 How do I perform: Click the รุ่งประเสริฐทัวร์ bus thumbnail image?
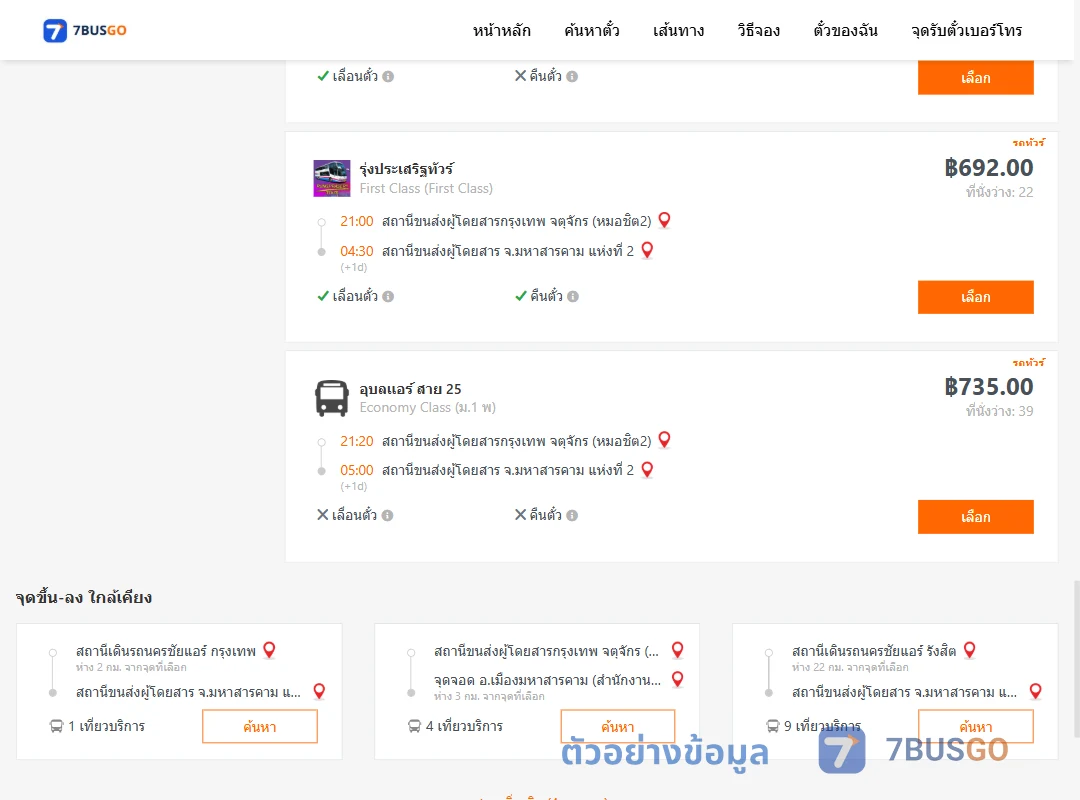(332, 178)
